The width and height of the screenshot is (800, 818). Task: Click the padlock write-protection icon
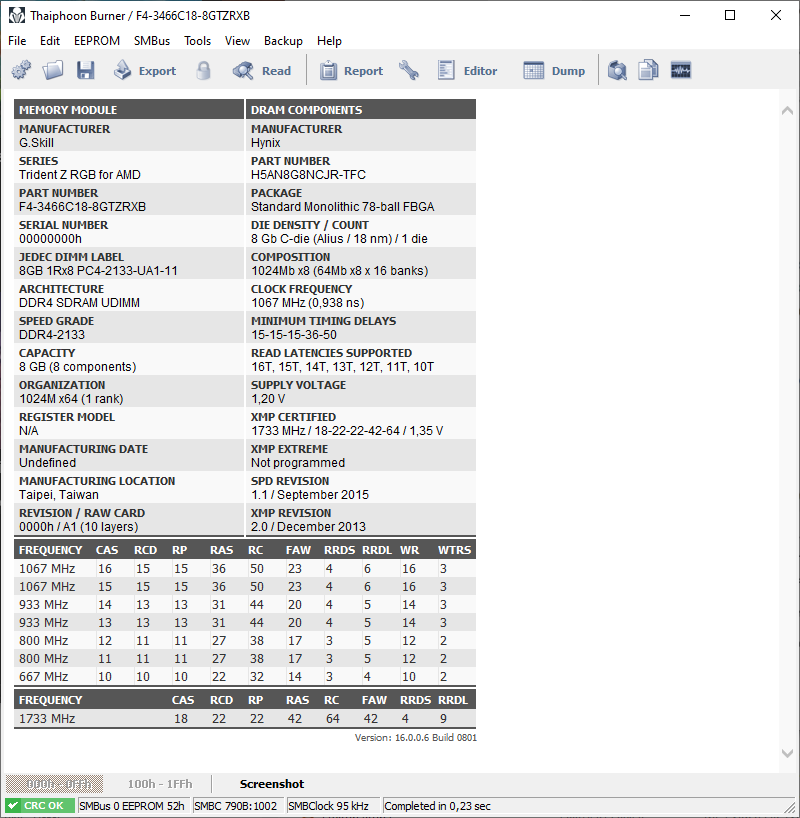(x=204, y=70)
